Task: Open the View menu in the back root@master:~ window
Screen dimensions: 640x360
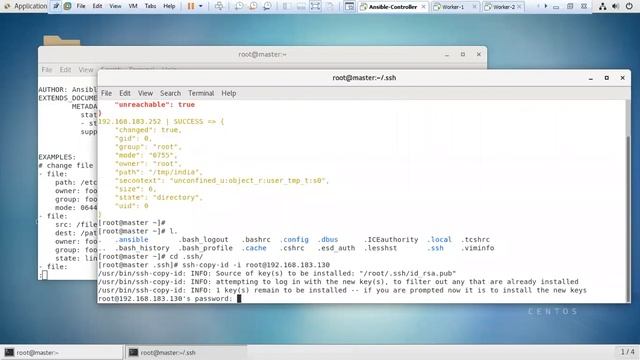Action: tap(86, 70)
